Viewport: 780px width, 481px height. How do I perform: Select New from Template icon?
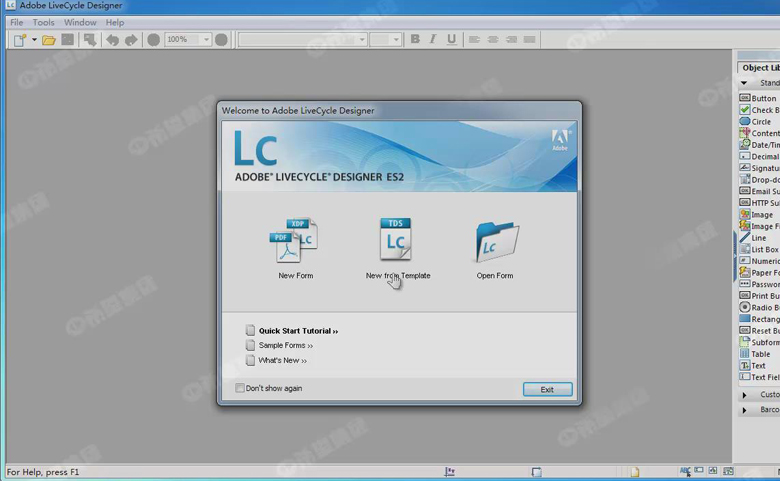396,240
